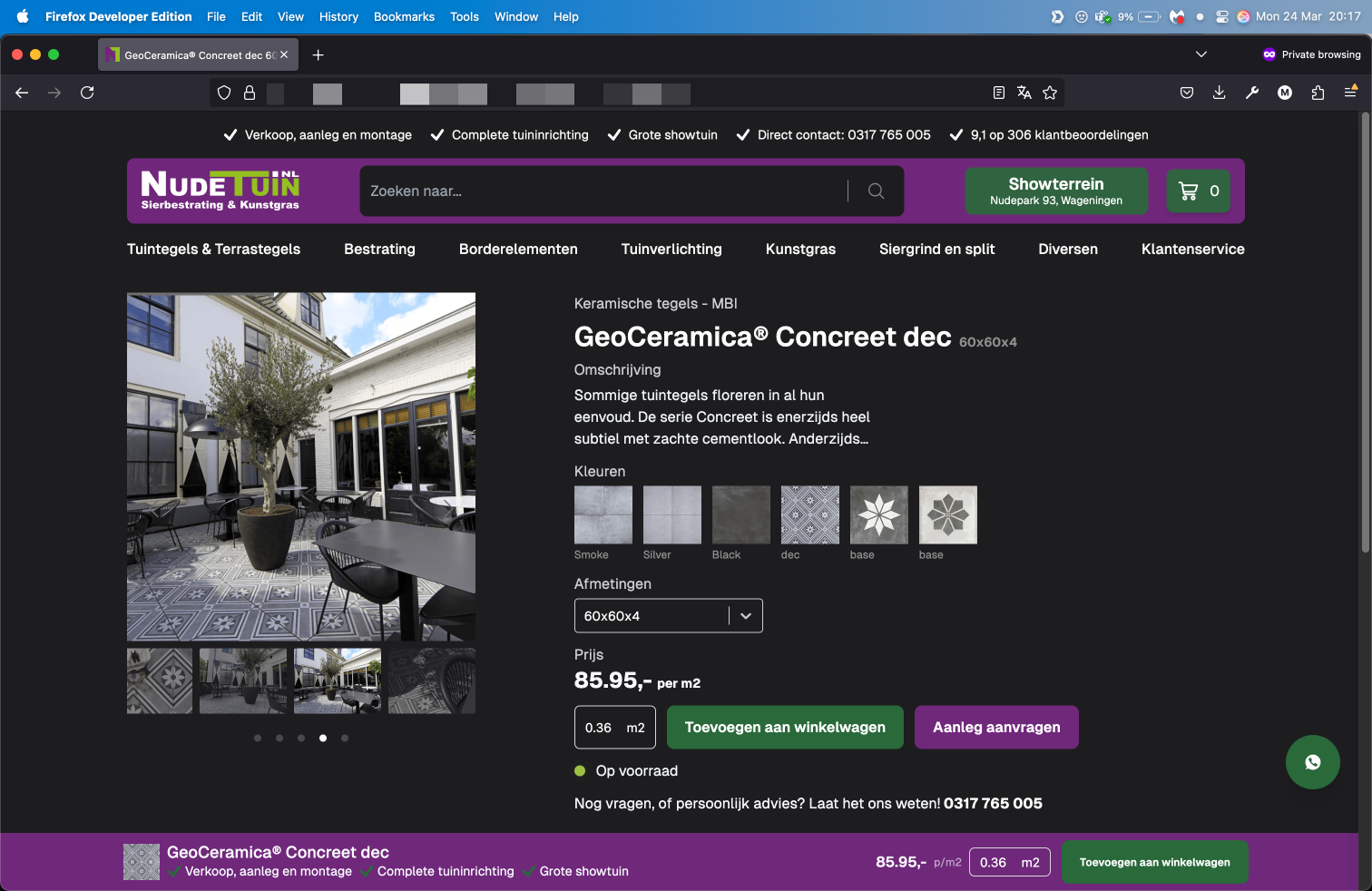Click the browser back arrow

(x=22, y=93)
